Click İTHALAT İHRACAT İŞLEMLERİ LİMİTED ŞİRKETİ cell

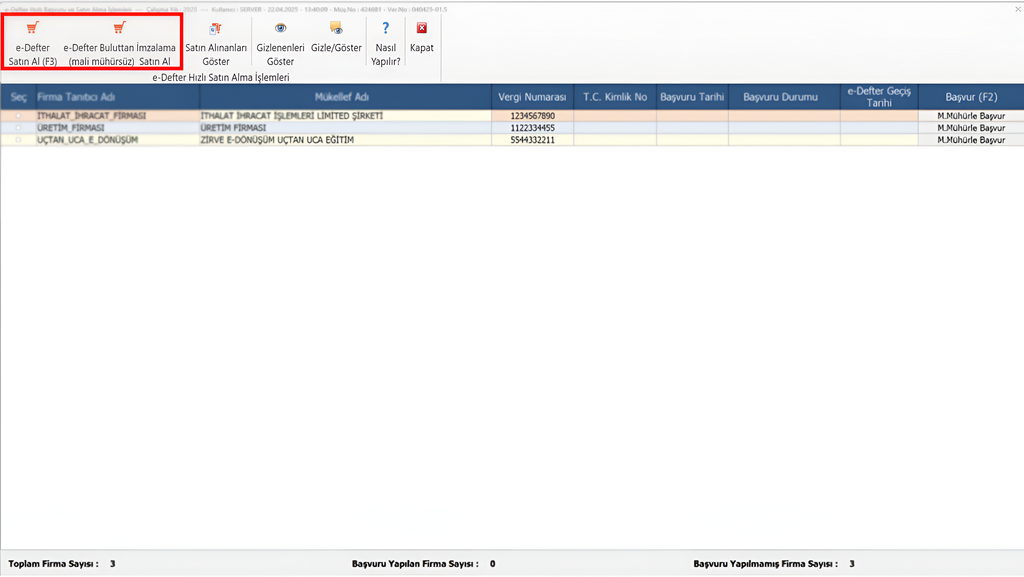(345, 116)
